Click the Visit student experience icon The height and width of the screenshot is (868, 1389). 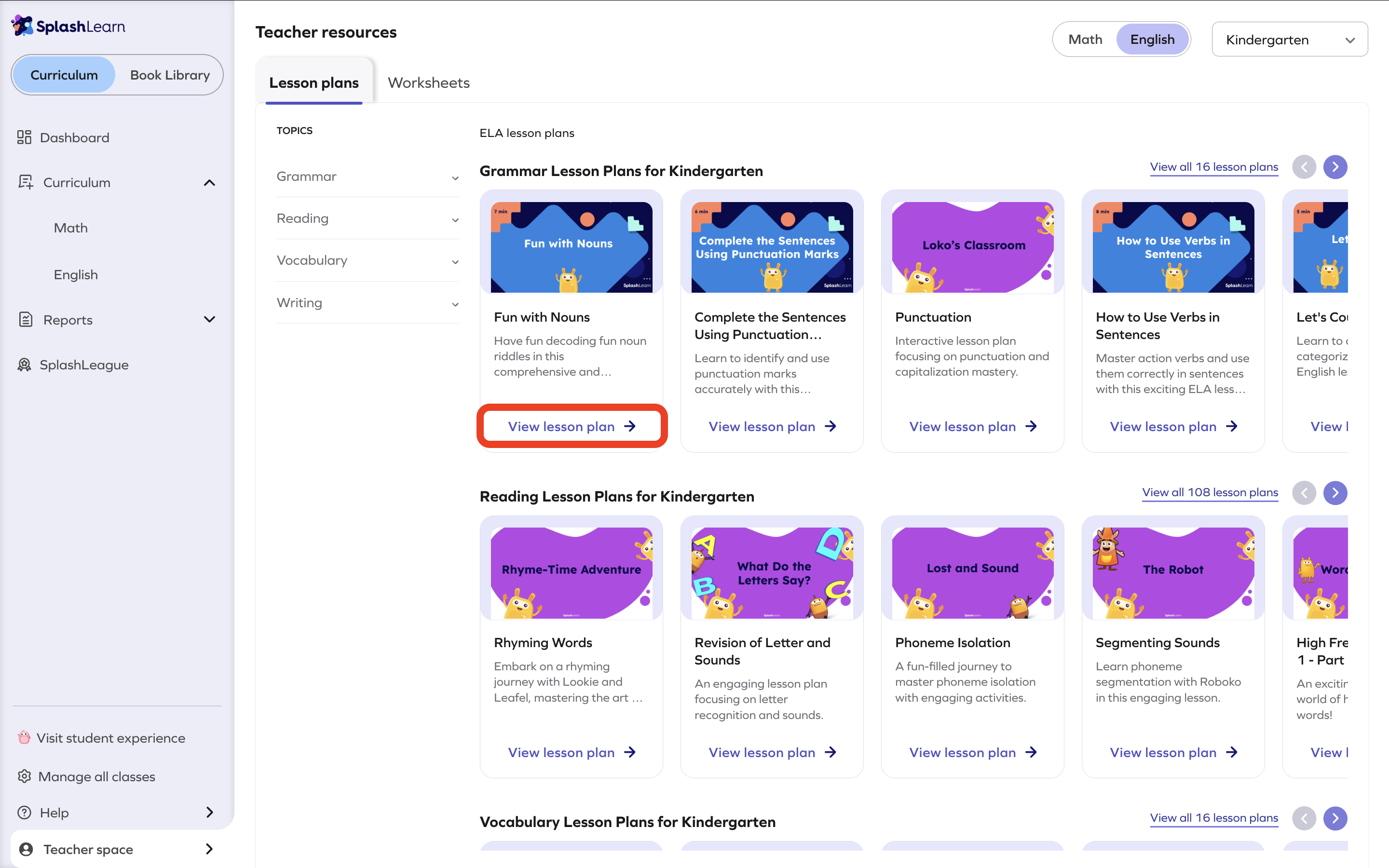[x=24, y=737]
